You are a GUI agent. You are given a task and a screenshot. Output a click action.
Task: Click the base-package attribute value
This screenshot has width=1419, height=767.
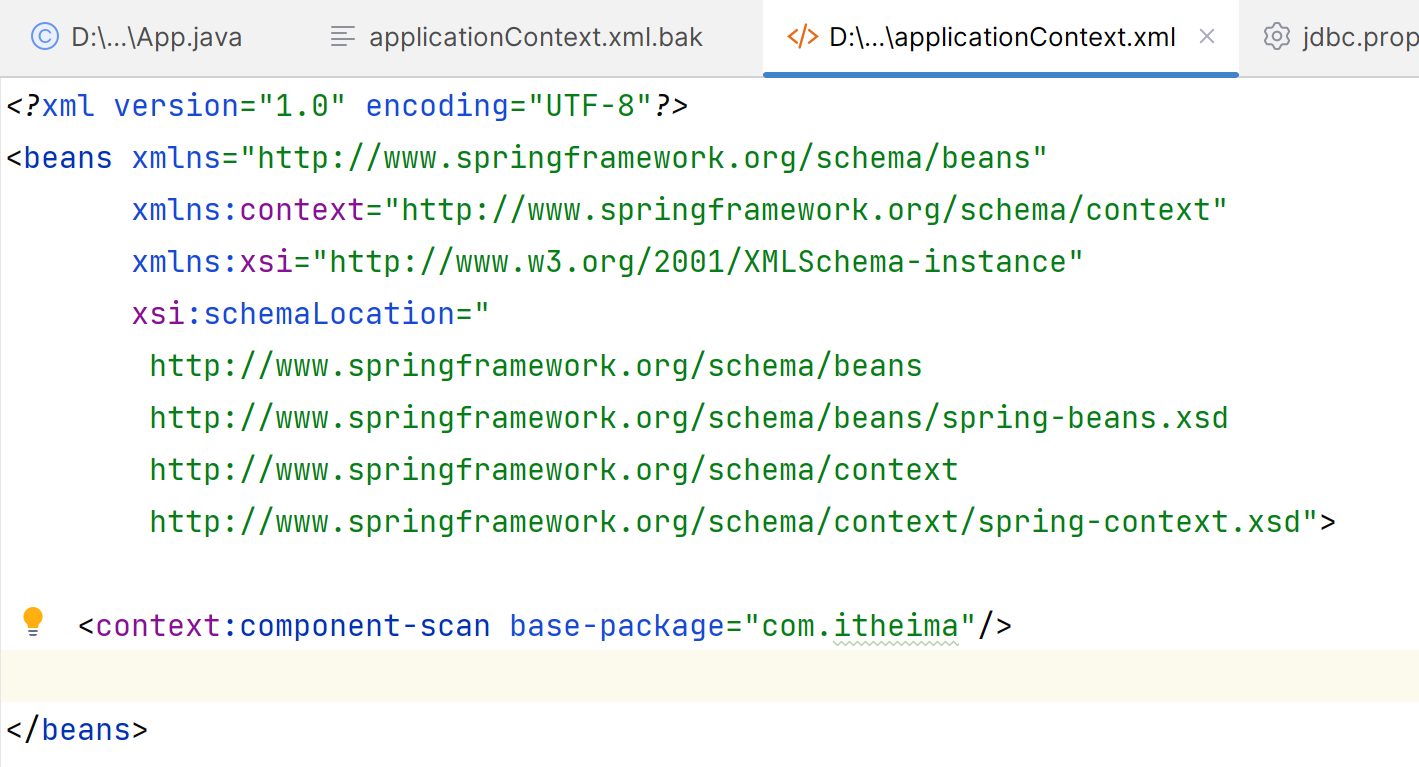[858, 626]
